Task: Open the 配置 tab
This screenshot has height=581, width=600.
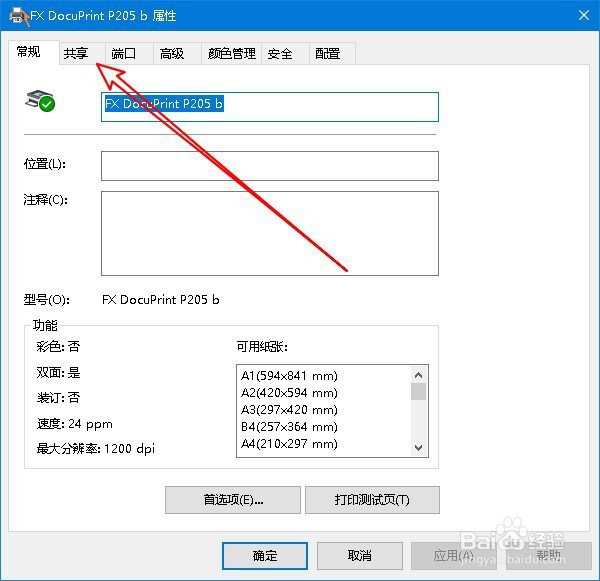Action: [x=332, y=54]
